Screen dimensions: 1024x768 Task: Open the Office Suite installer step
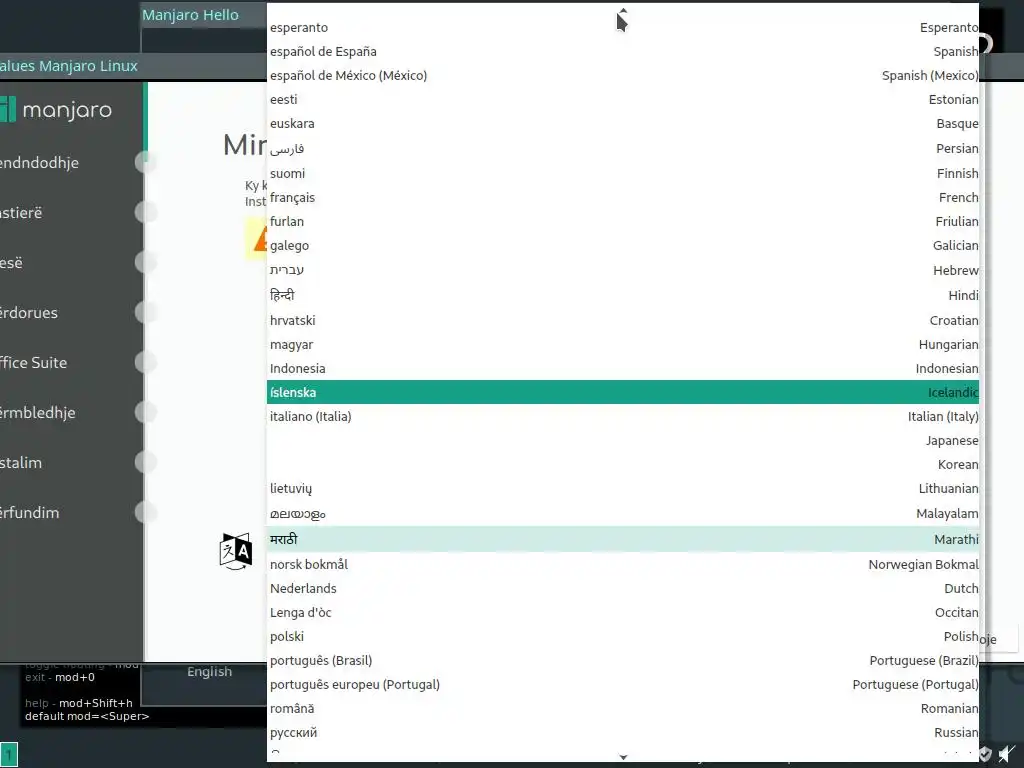coord(33,363)
